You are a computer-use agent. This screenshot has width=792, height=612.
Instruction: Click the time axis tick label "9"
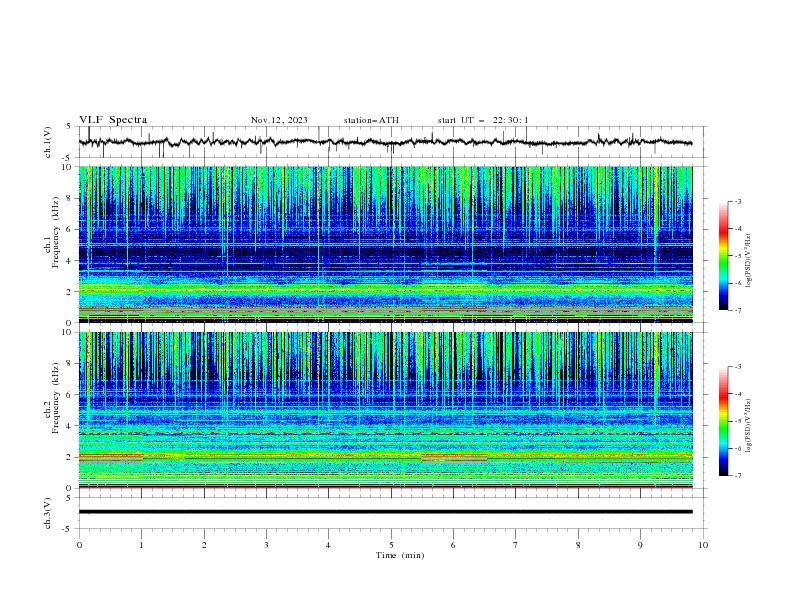(x=640, y=545)
